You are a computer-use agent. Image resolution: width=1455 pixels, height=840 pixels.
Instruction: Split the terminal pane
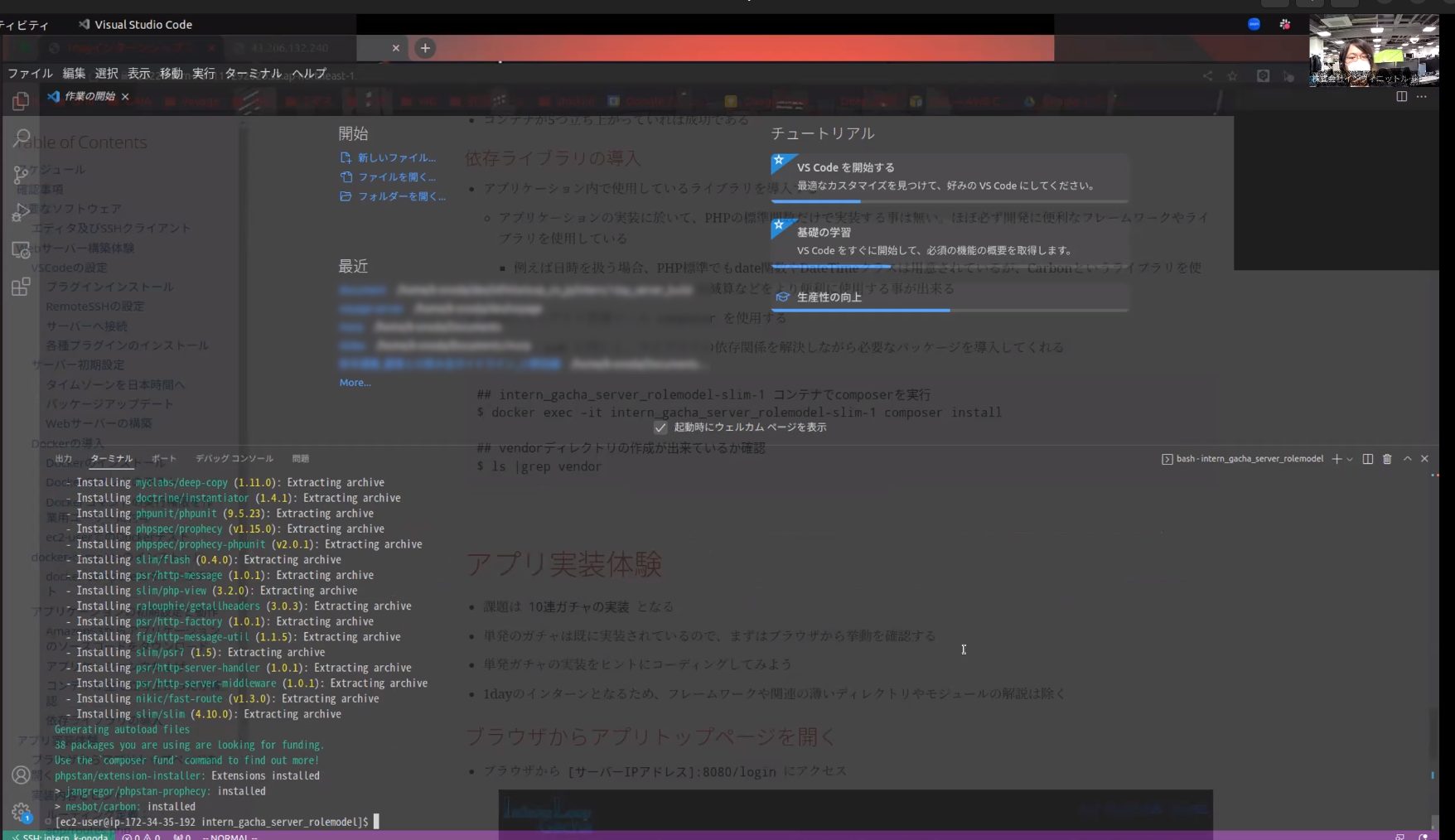[1367, 459]
